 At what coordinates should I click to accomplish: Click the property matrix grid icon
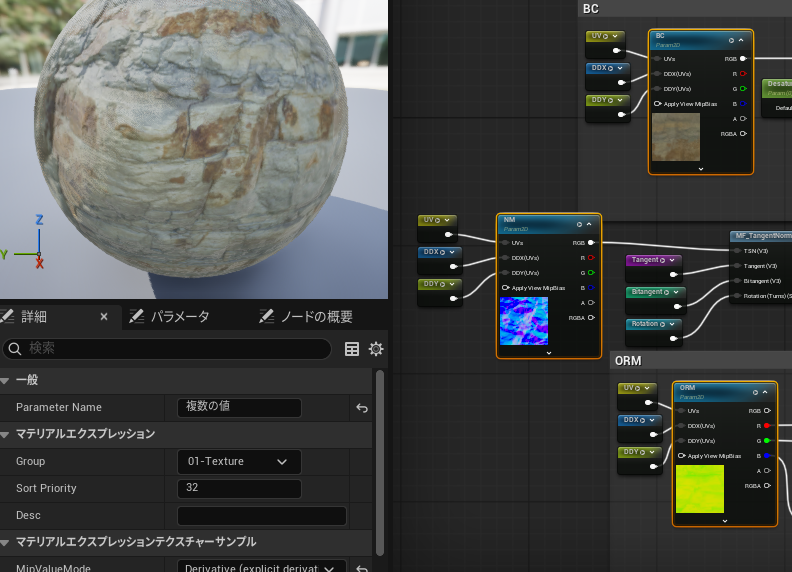pyautogui.click(x=352, y=349)
